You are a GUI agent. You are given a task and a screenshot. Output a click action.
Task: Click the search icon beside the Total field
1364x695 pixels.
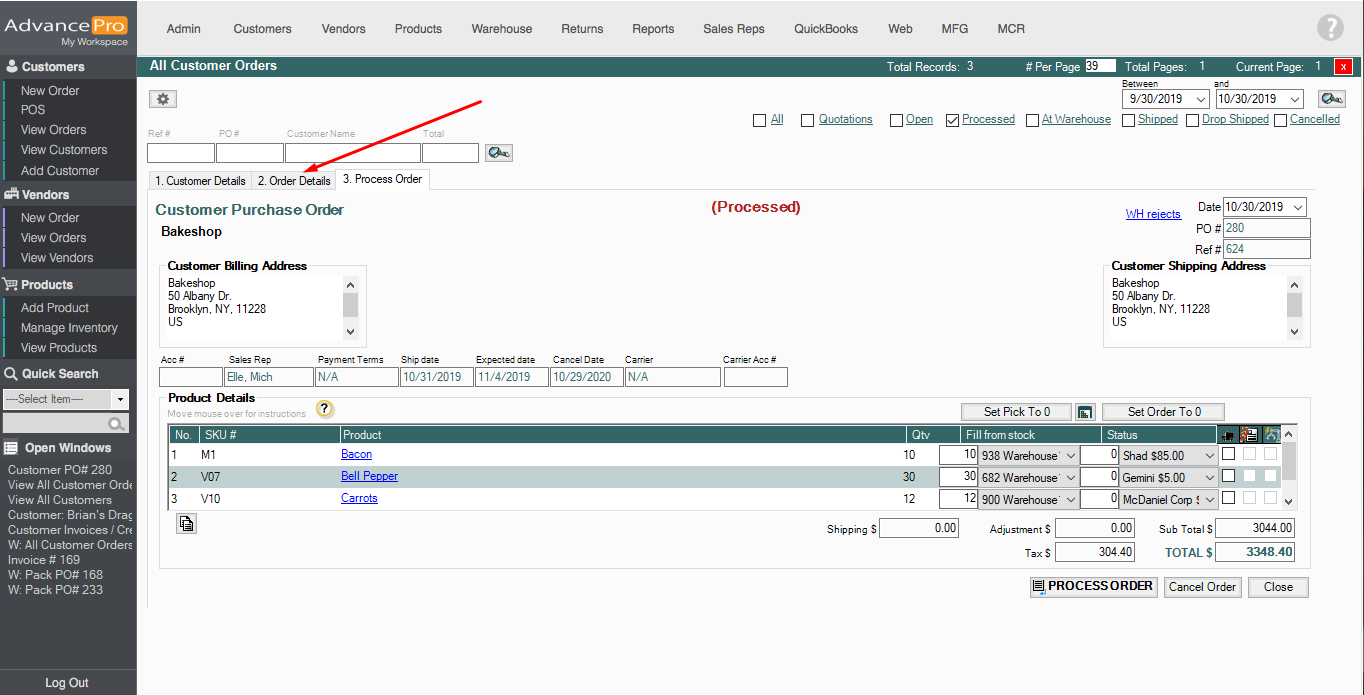click(498, 153)
